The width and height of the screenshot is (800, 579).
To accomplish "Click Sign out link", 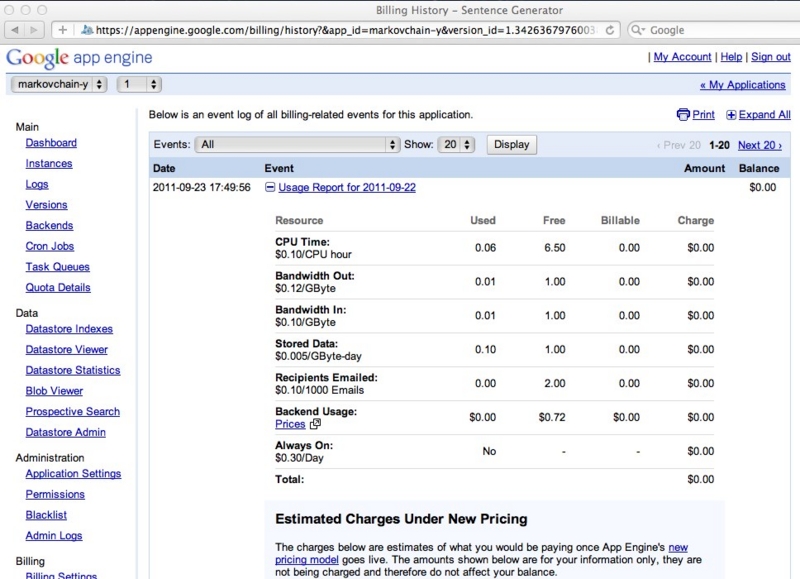I will [x=771, y=57].
